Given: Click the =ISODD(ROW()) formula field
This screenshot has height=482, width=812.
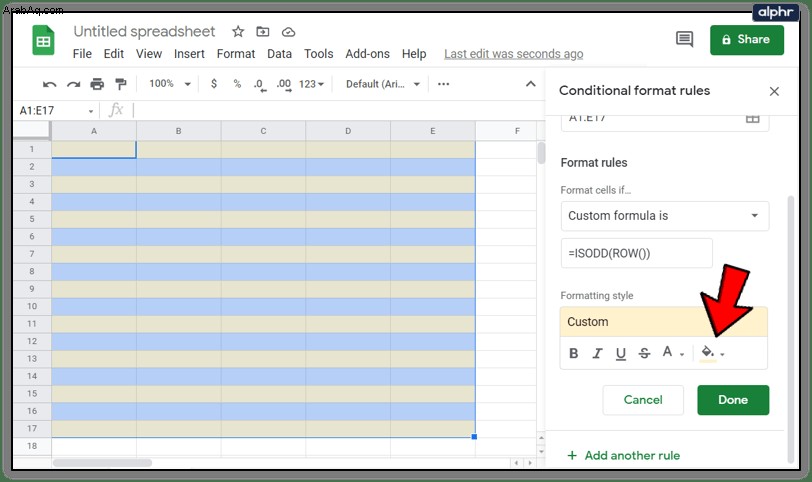Looking at the screenshot, I should pyautogui.click(x=636, y=253).
